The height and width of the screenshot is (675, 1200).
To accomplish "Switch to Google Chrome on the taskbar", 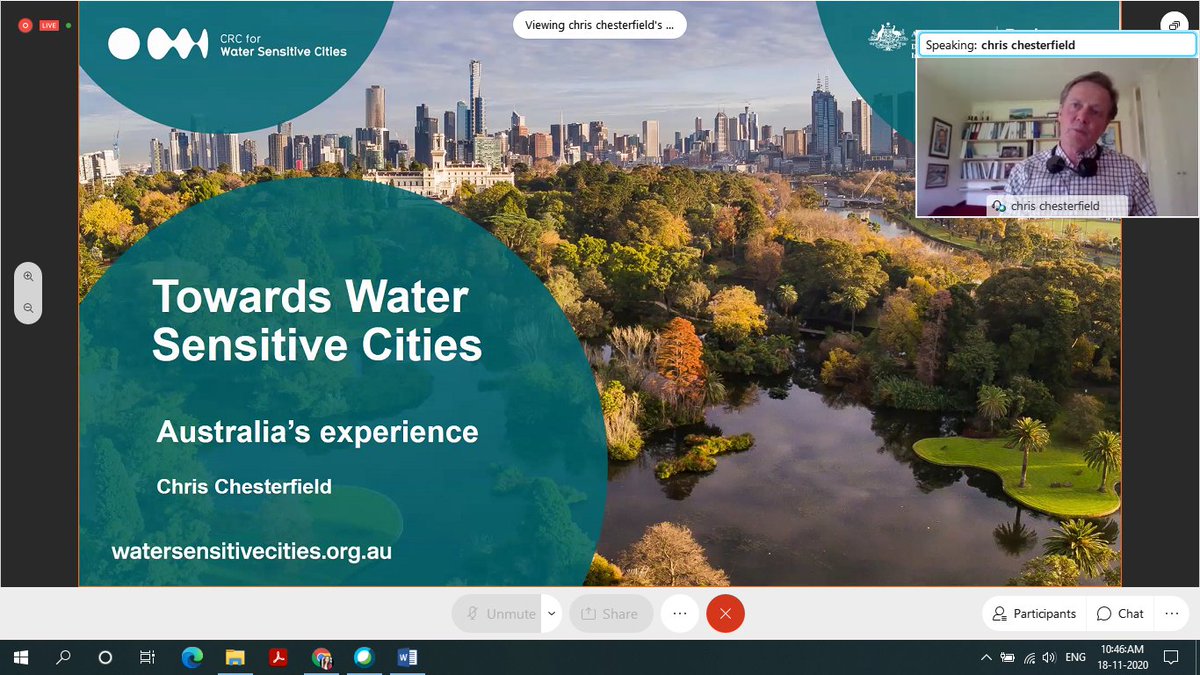I will point(321,657).
